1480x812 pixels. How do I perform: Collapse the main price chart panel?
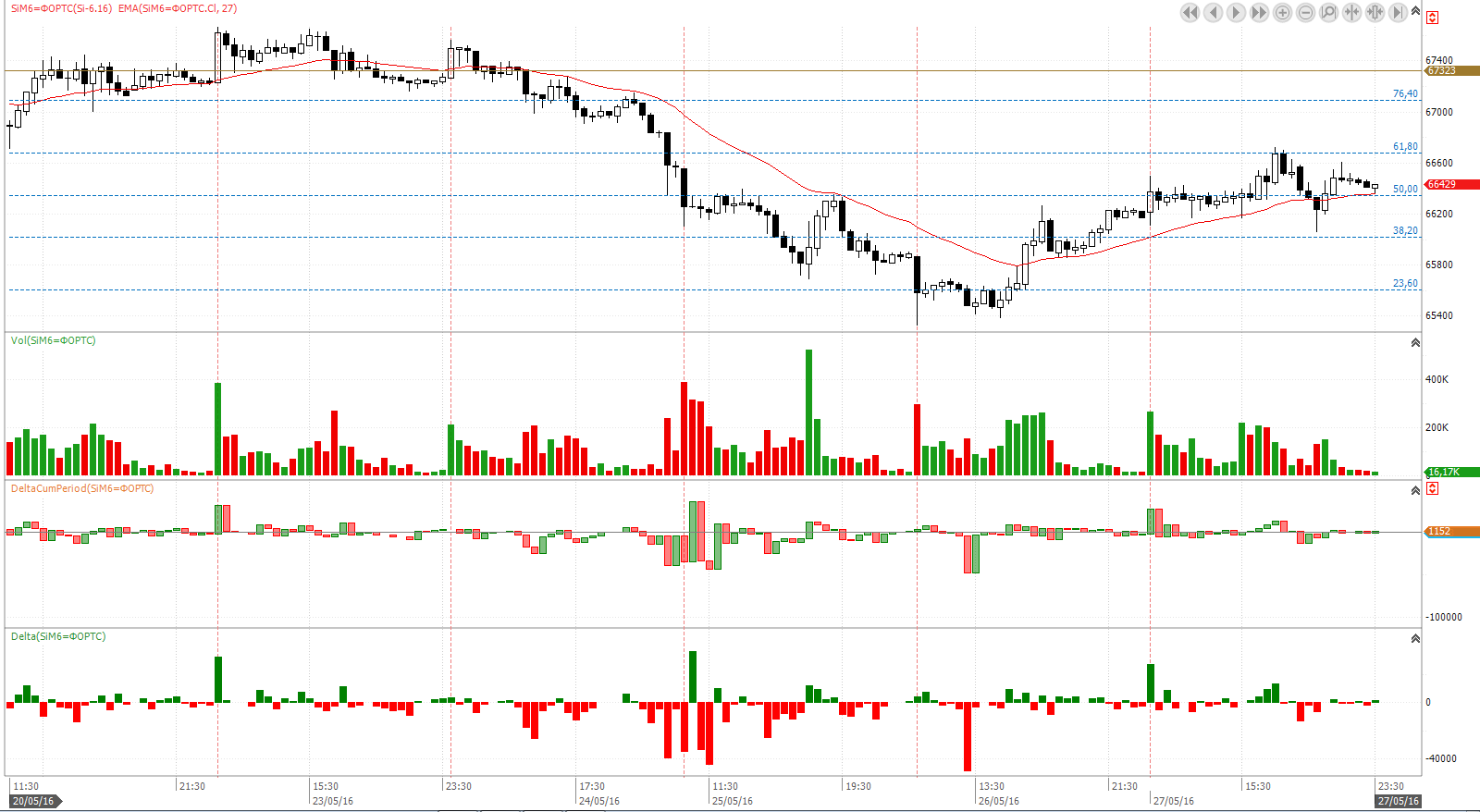[1415, 10]
